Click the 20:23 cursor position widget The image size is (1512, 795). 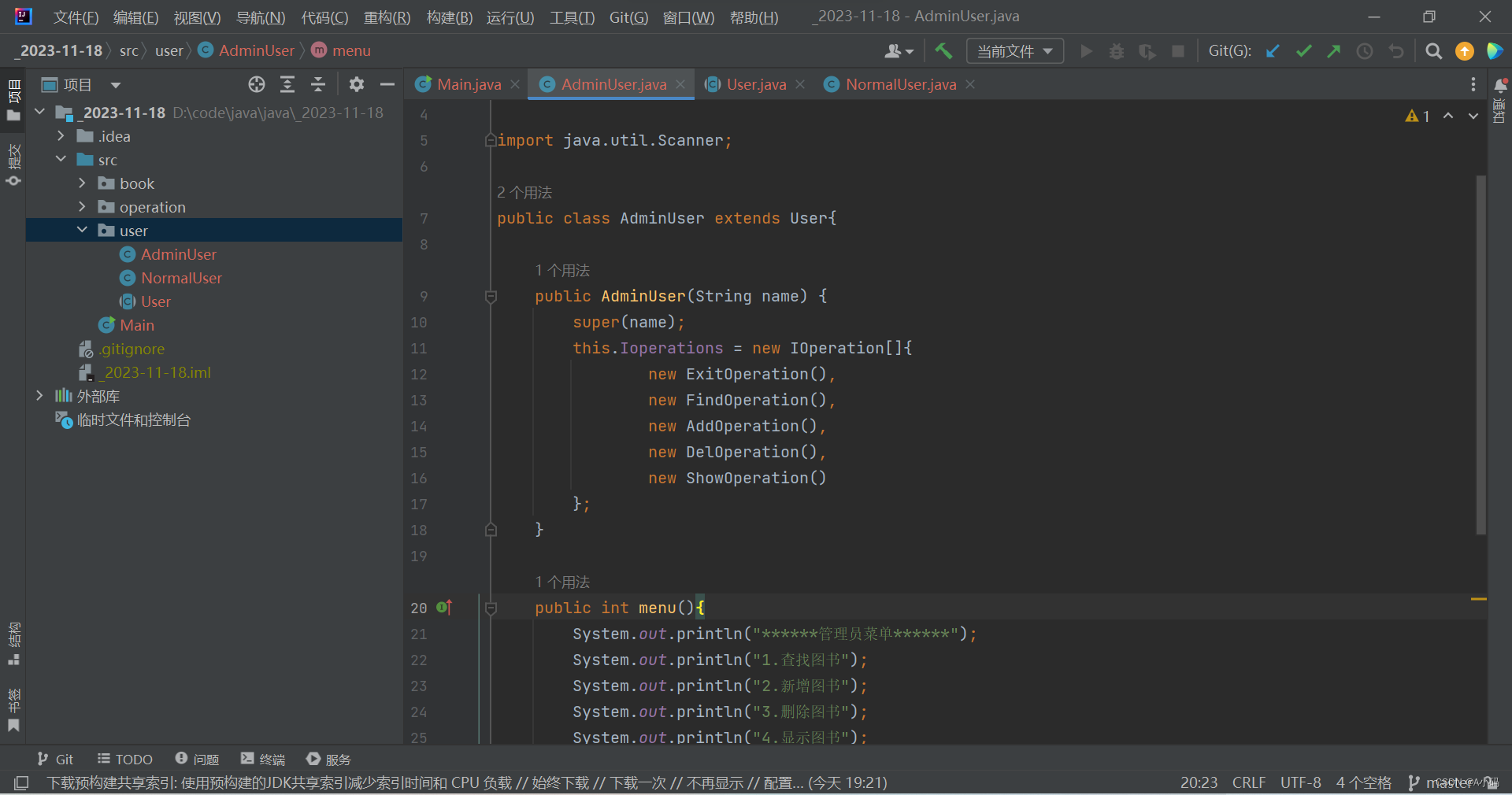[x=1199, y=782]
